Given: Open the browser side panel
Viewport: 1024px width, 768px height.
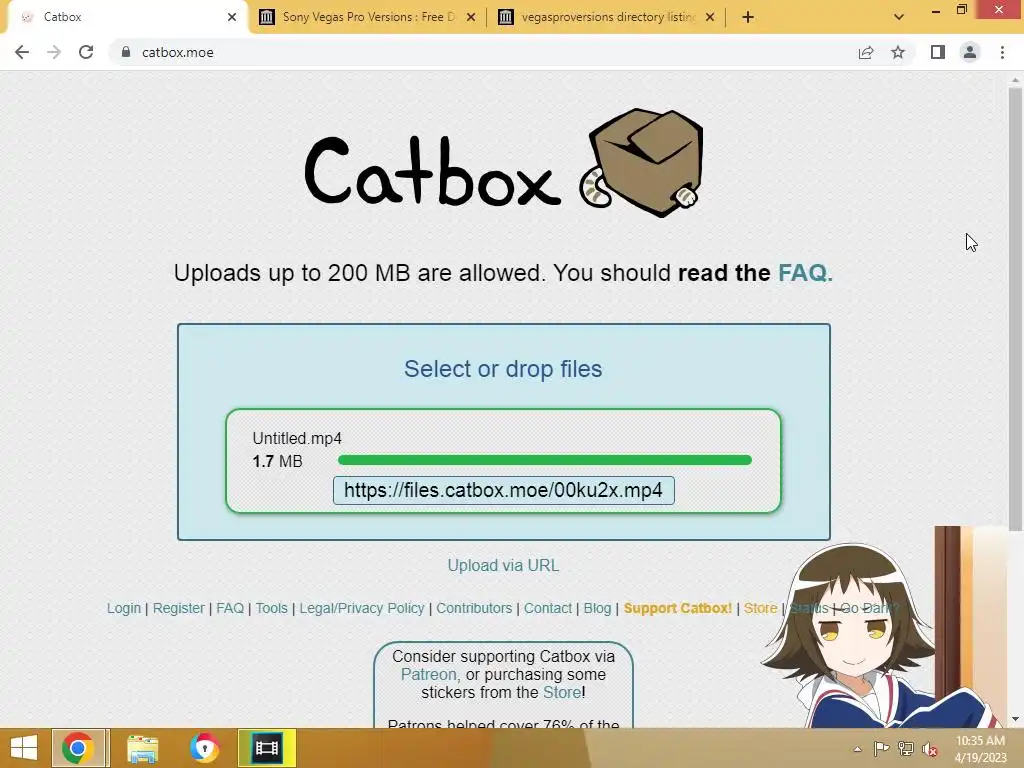Looking at the screenshot, I should pyautogui.click(x=938, y=52).
